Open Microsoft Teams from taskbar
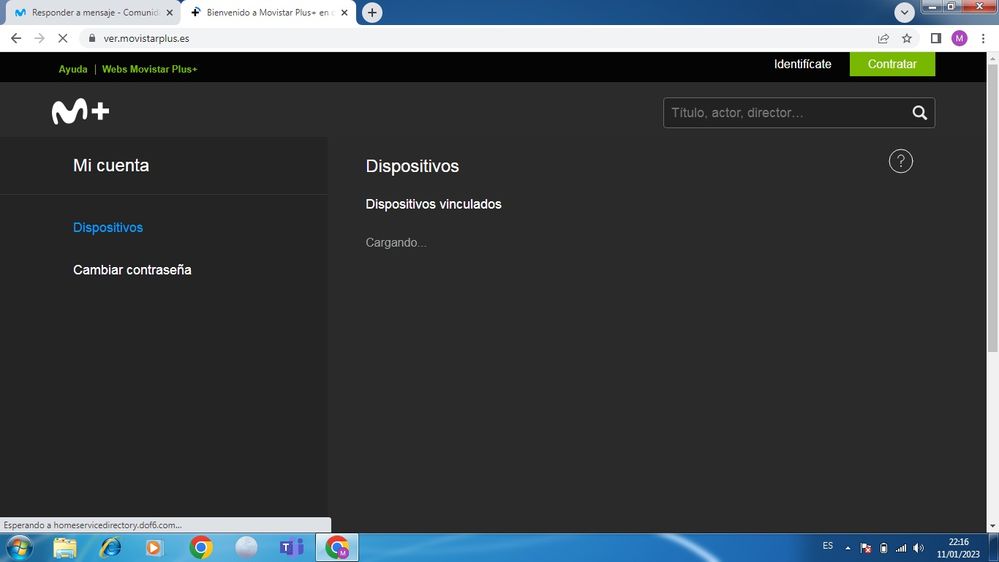Viewport: 999px width, 562px height. point(291,547)
